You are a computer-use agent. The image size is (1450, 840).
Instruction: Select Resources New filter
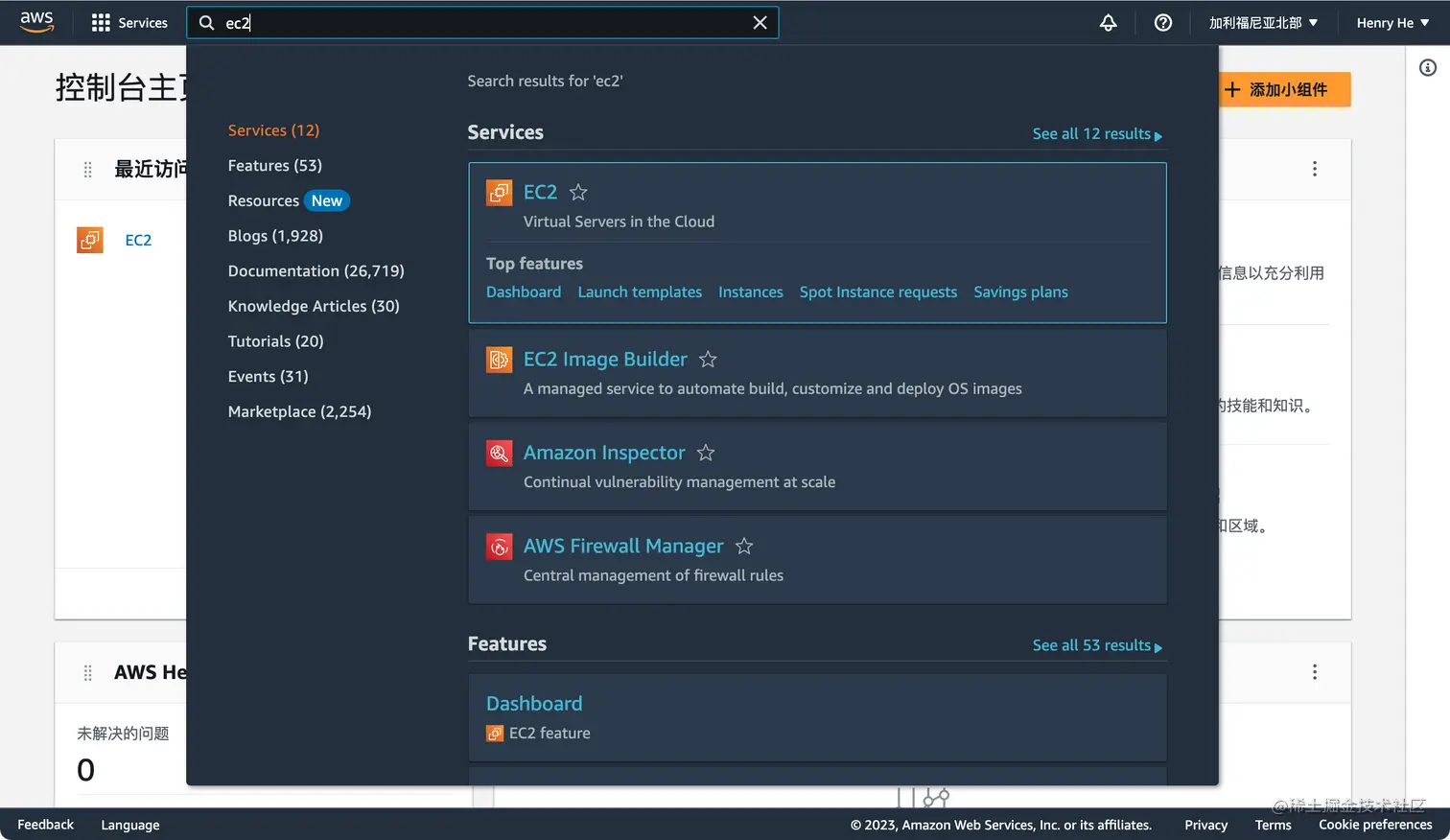(x=289, y=200)
